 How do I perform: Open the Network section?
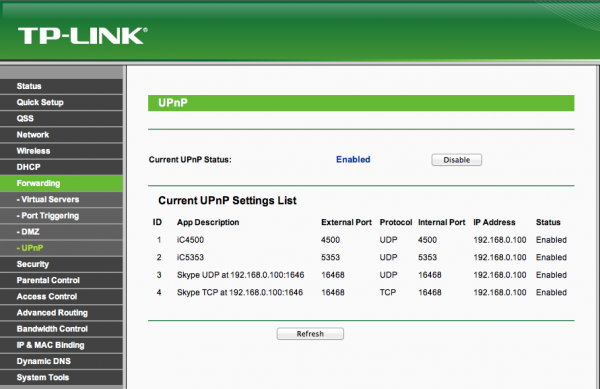click(61, 135)
